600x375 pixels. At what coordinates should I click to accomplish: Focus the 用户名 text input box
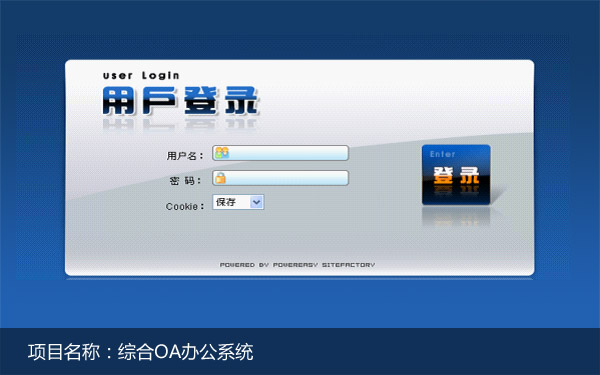(x=280, y=153)
